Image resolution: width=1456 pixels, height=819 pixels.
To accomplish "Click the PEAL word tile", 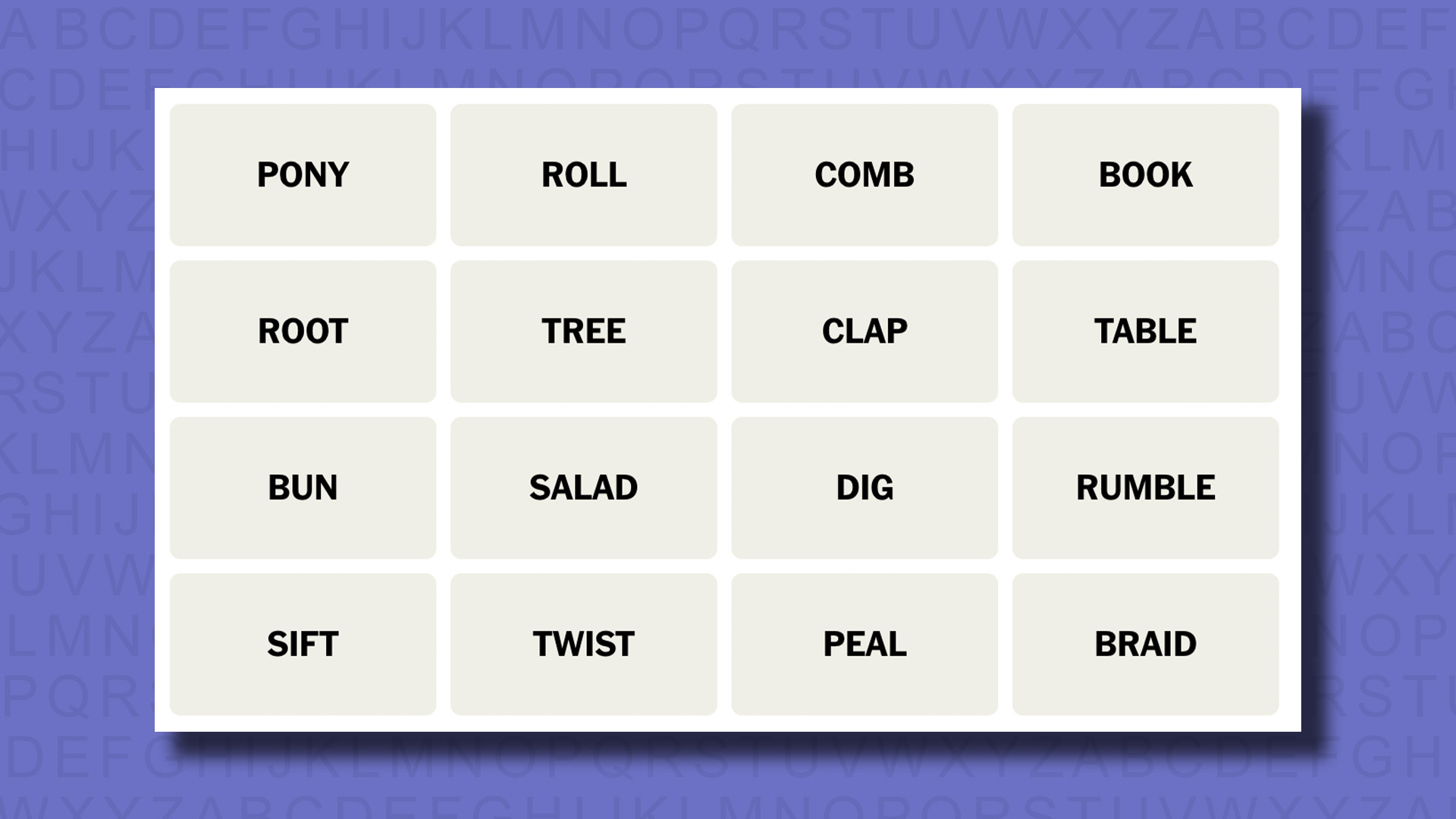I will pyautogui.click(x=864, y=643).
